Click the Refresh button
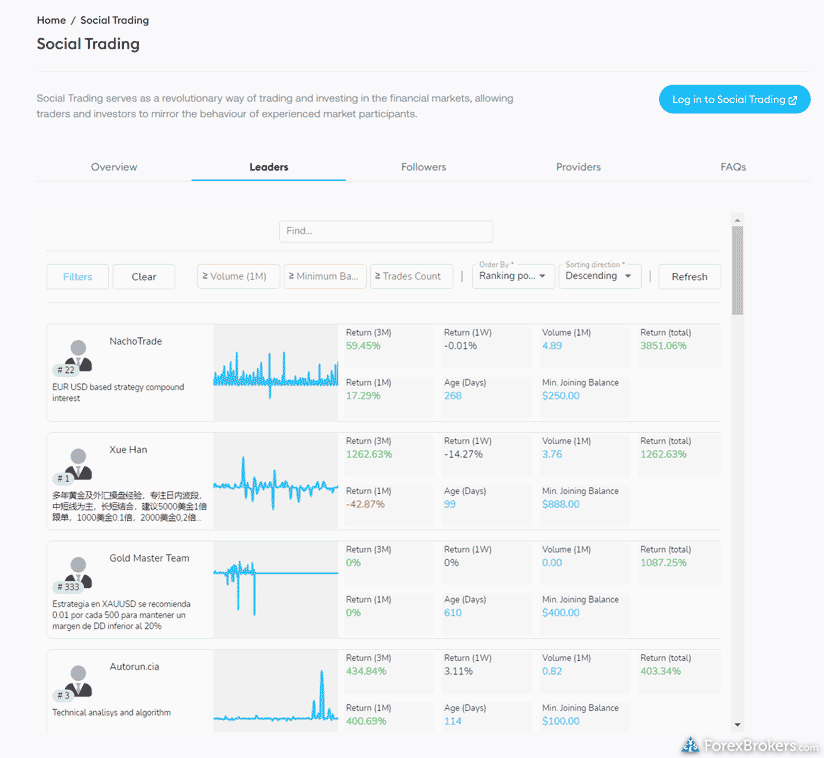824x758 pixels. (689, 277)
